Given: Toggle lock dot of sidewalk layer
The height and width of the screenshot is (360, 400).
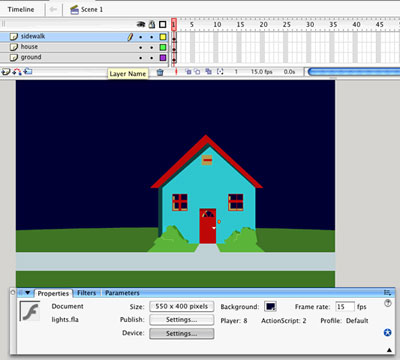Looking at the screenshot, I should (152, 37).
